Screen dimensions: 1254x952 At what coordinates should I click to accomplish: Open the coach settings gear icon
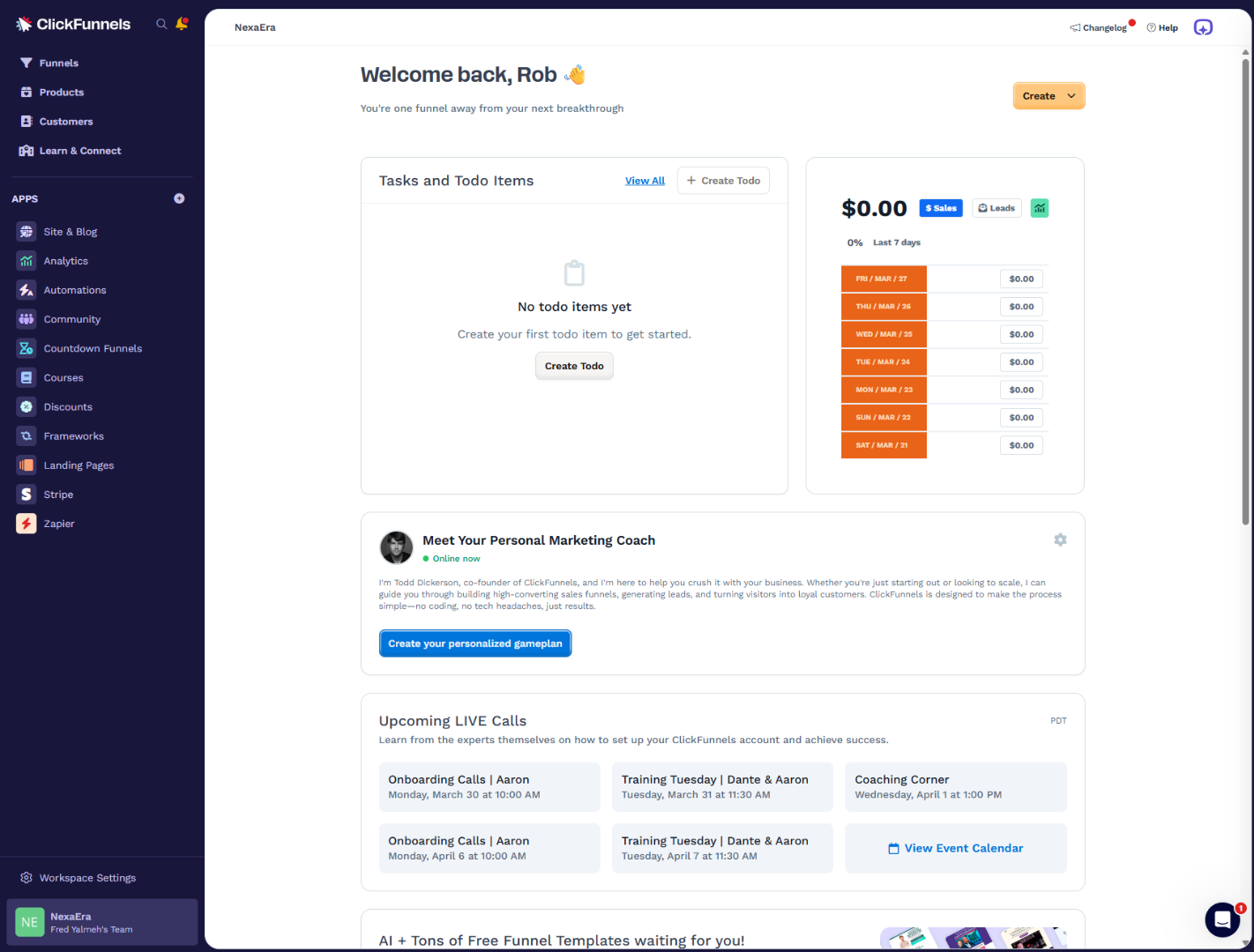point(1060,539)
